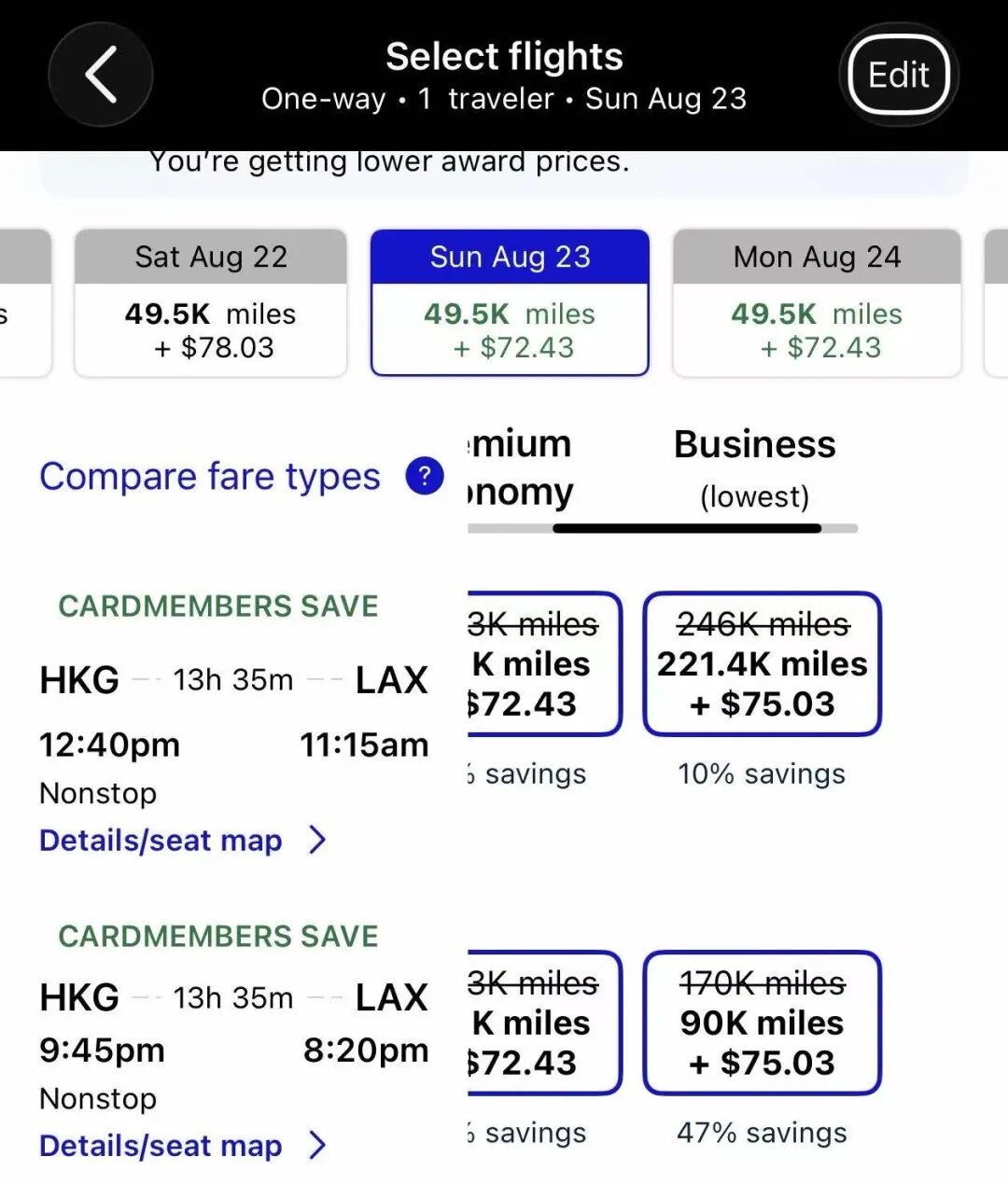Open the Compare fare types link
Screen dimensions: 1008x1184
pos(210,477)
